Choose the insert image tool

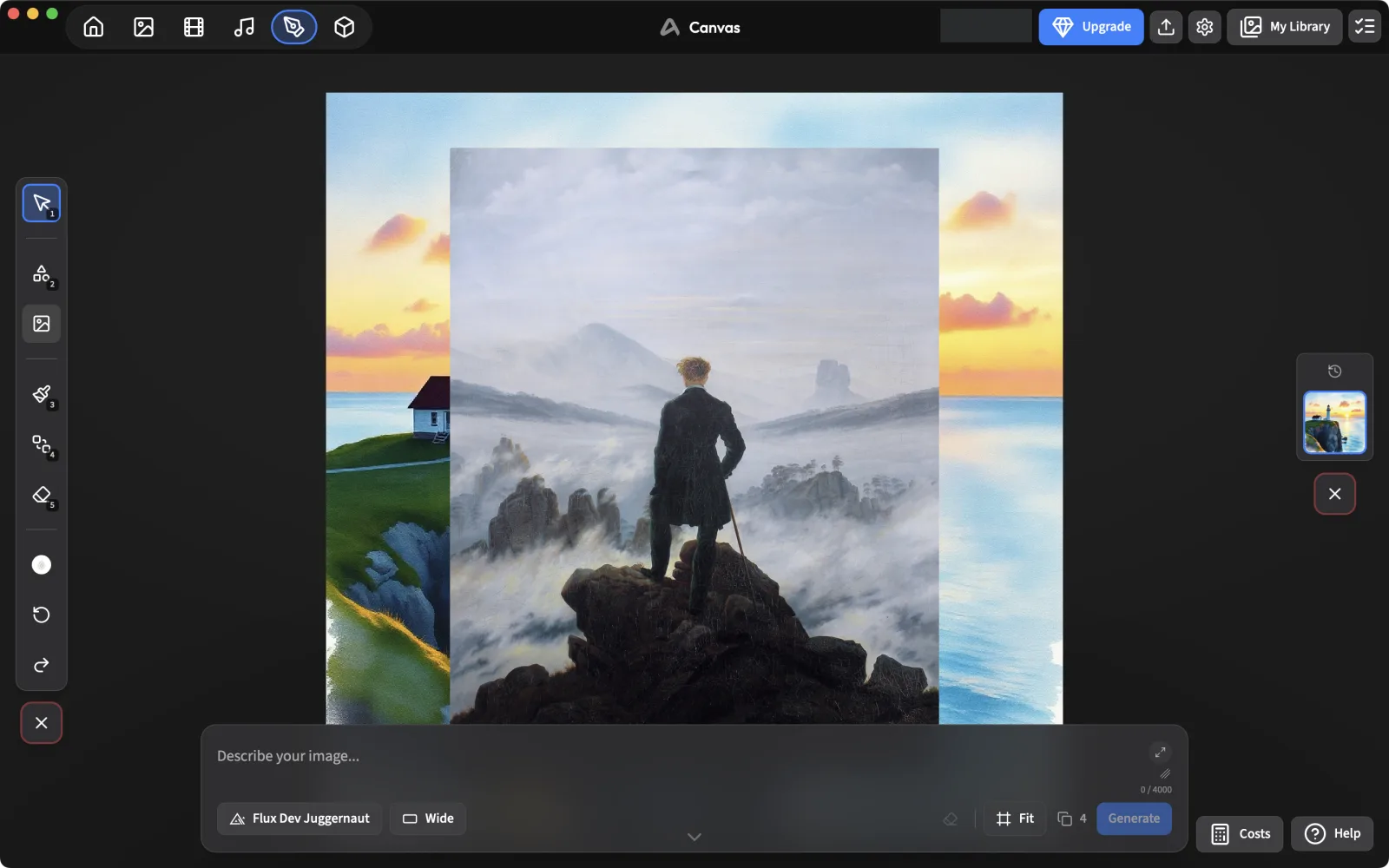(x=42, y=324)
